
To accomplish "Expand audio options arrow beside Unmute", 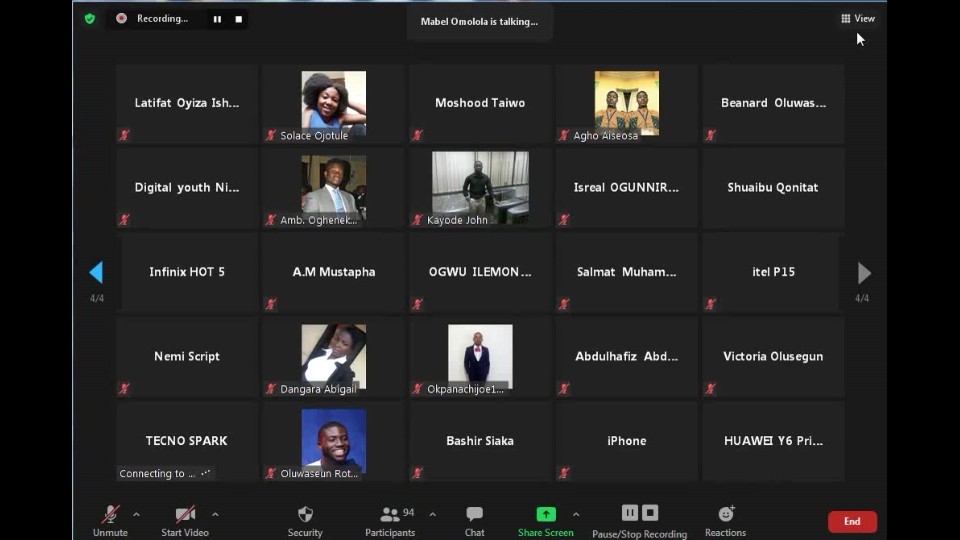I will (136, 515).
